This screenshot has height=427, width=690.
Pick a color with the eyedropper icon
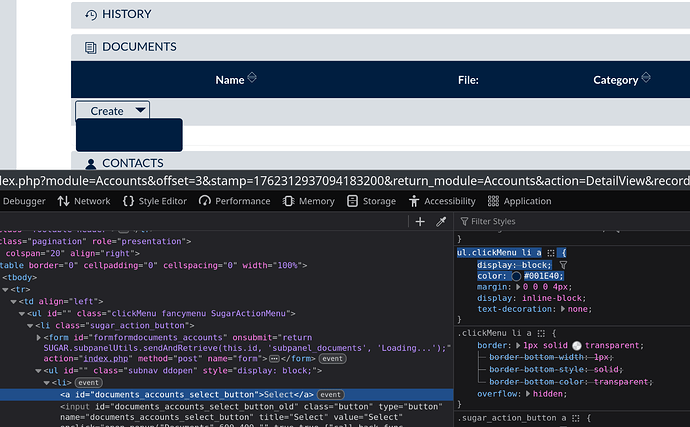(x=440, y=221)
